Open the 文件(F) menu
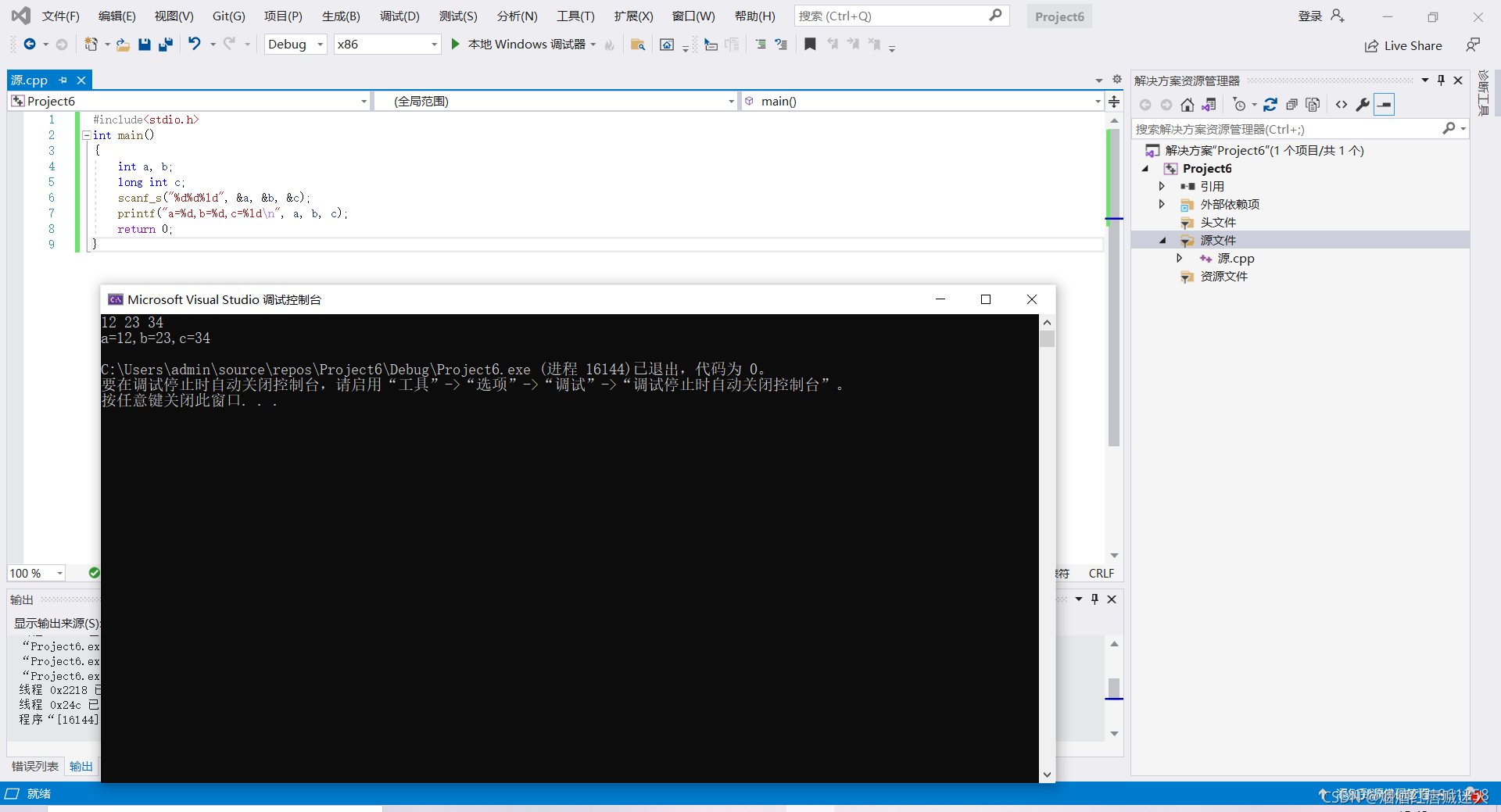This screenshot has height=812, width=1501. [x=61, y=16]
